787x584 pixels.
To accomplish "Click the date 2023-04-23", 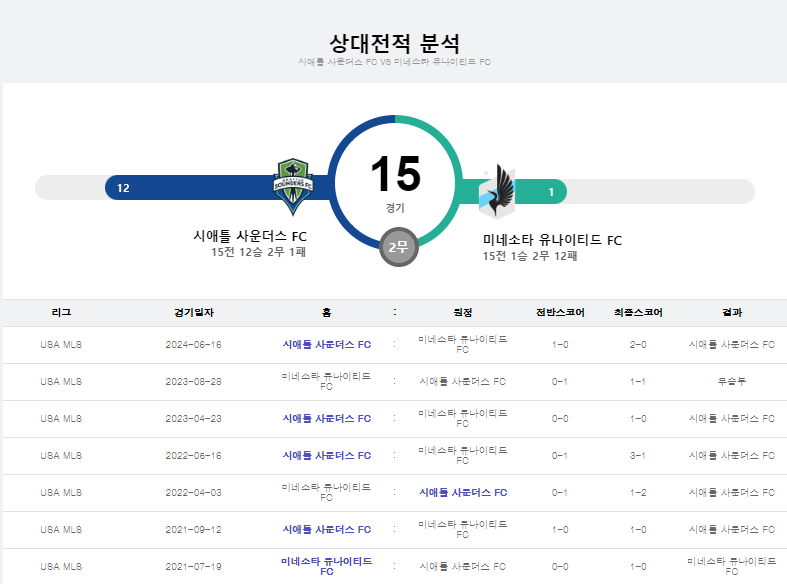I will point(193,418).
